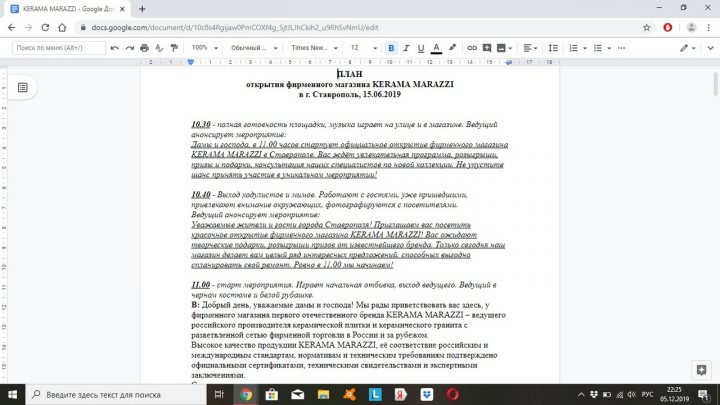Insert an image
Image resolution: width=720 pixels, height=405 pixels.
[x=501, y=48]
